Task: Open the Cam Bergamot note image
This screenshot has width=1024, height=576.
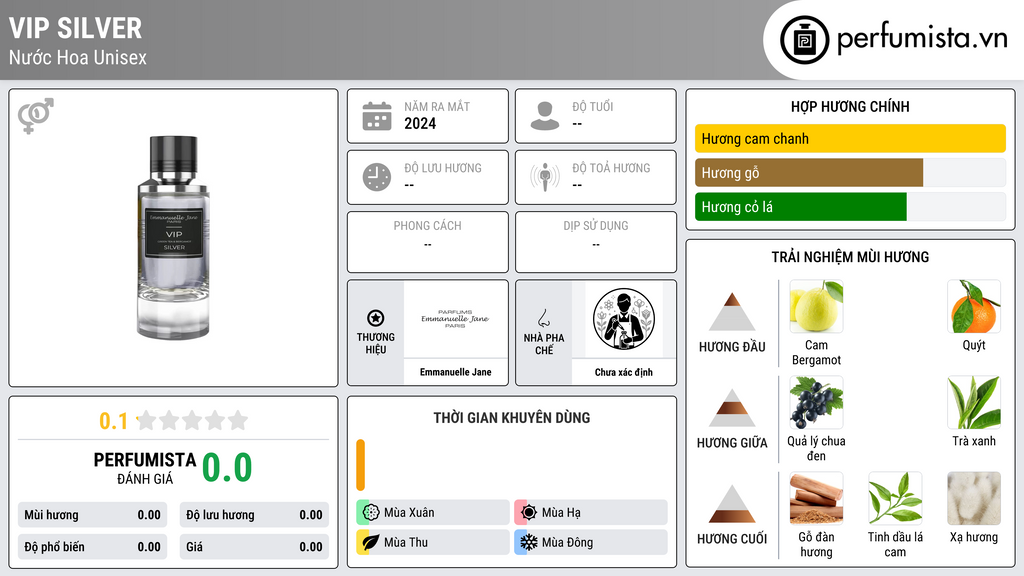Action: pyautogui.click(x=816, y=306)
